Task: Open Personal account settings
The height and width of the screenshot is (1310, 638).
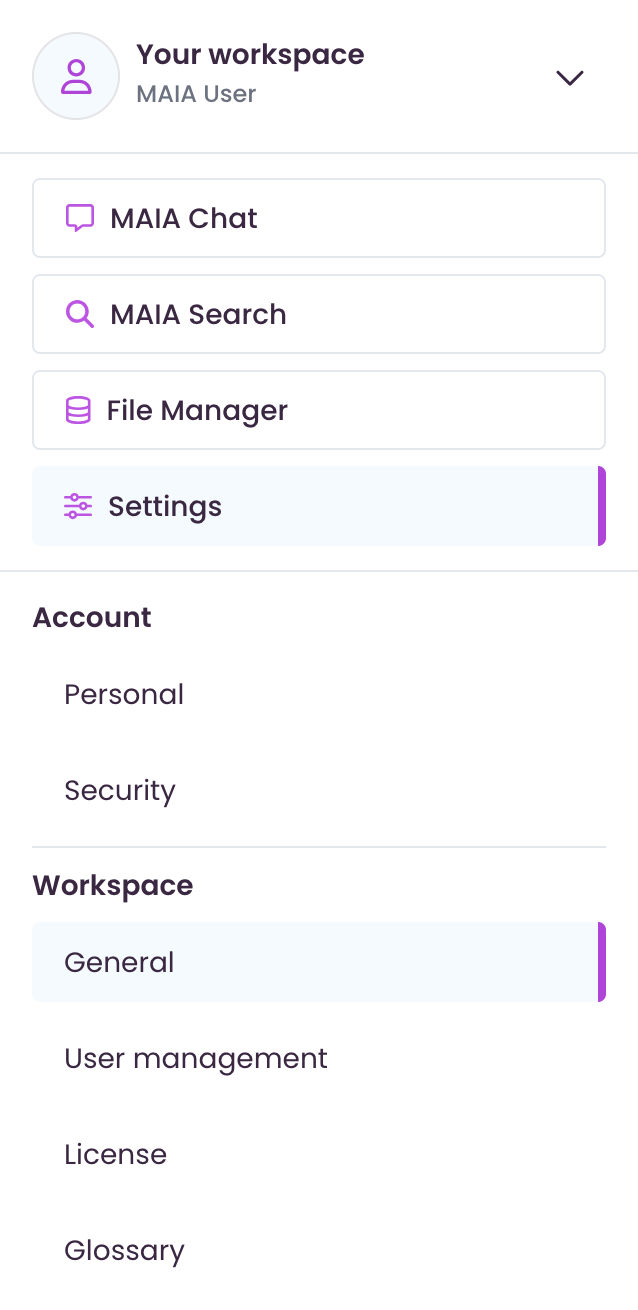Action: (x=124, y=694)
